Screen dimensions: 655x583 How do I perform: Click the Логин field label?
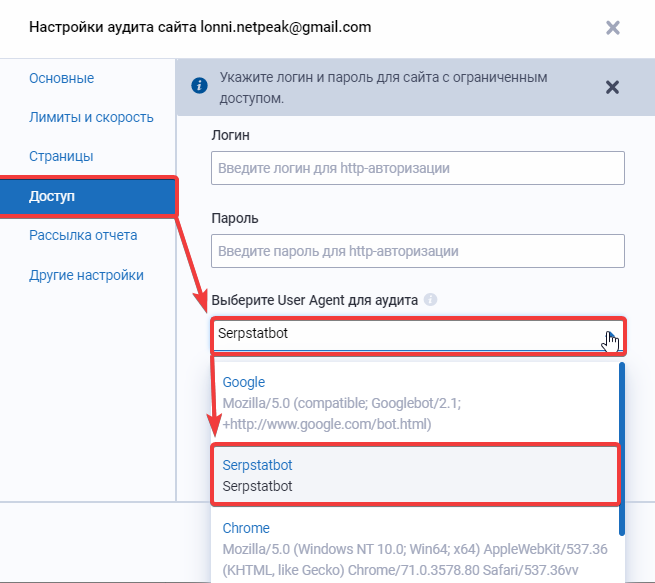point(231,135)
